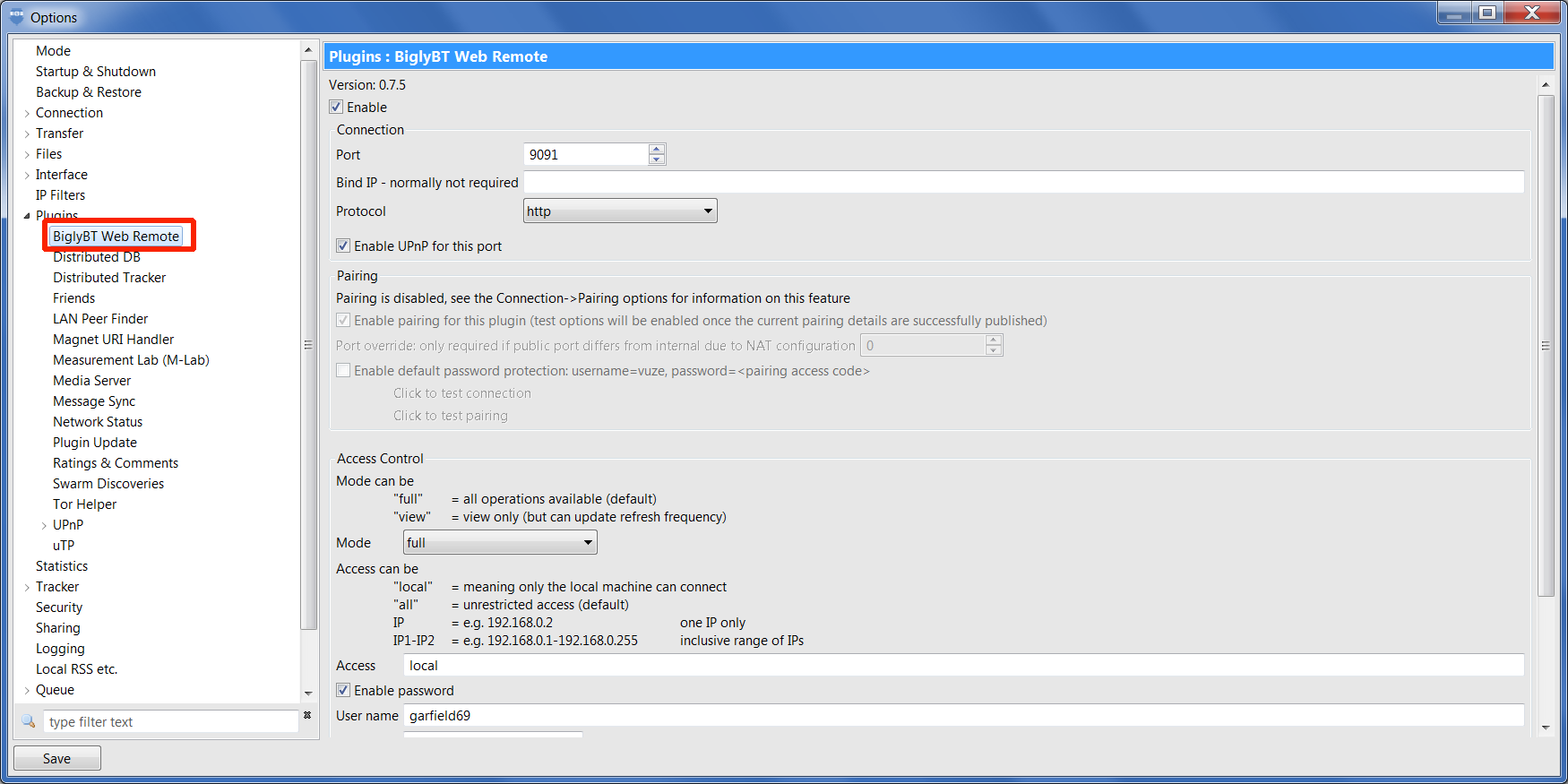The width and height of the screenshot is (1568, 784).
Task: Clear filter text with the small X icon
Action: (x=307, y=715)
